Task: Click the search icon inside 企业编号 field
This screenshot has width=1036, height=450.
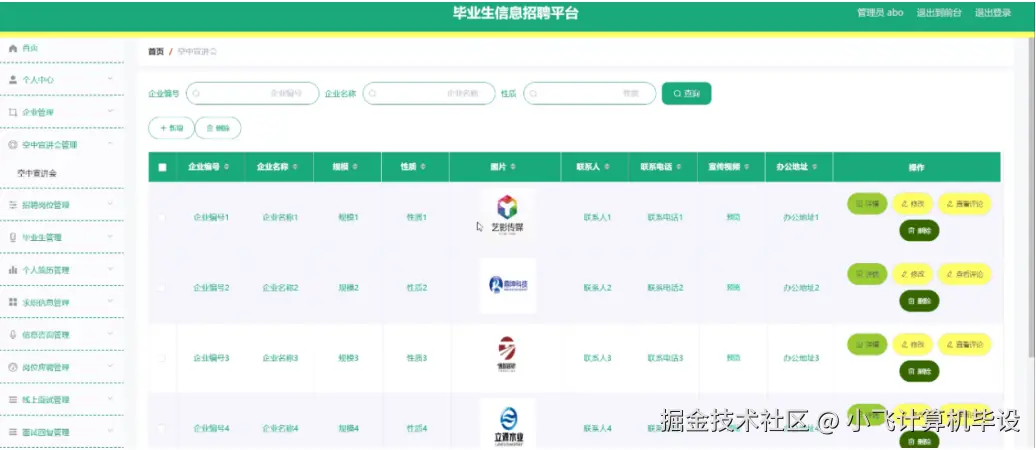Action: (197, 94)
